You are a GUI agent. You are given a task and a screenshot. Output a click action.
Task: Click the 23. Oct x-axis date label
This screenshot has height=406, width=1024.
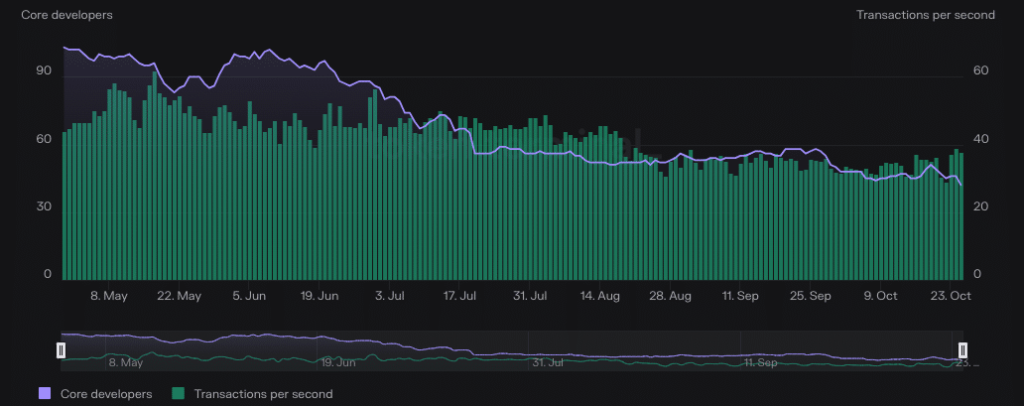coord(952,296)
